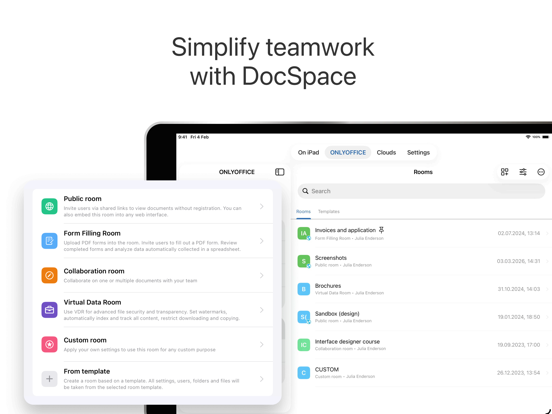Click the IA avatar for Invoices and application
Image resolution: width=552 pixels, height=414 pixels.
(303, 233)
